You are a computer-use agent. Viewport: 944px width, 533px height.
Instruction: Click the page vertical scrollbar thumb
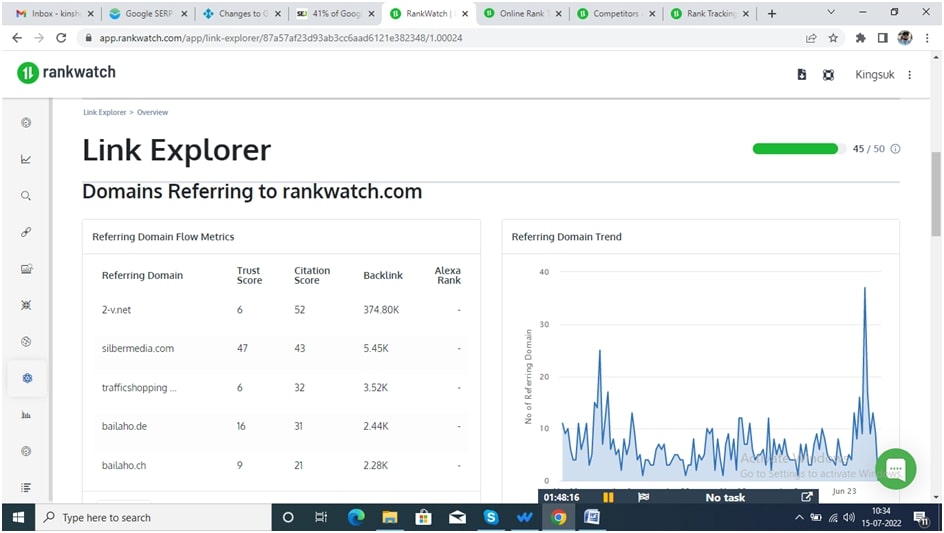(x=936, y=194)
